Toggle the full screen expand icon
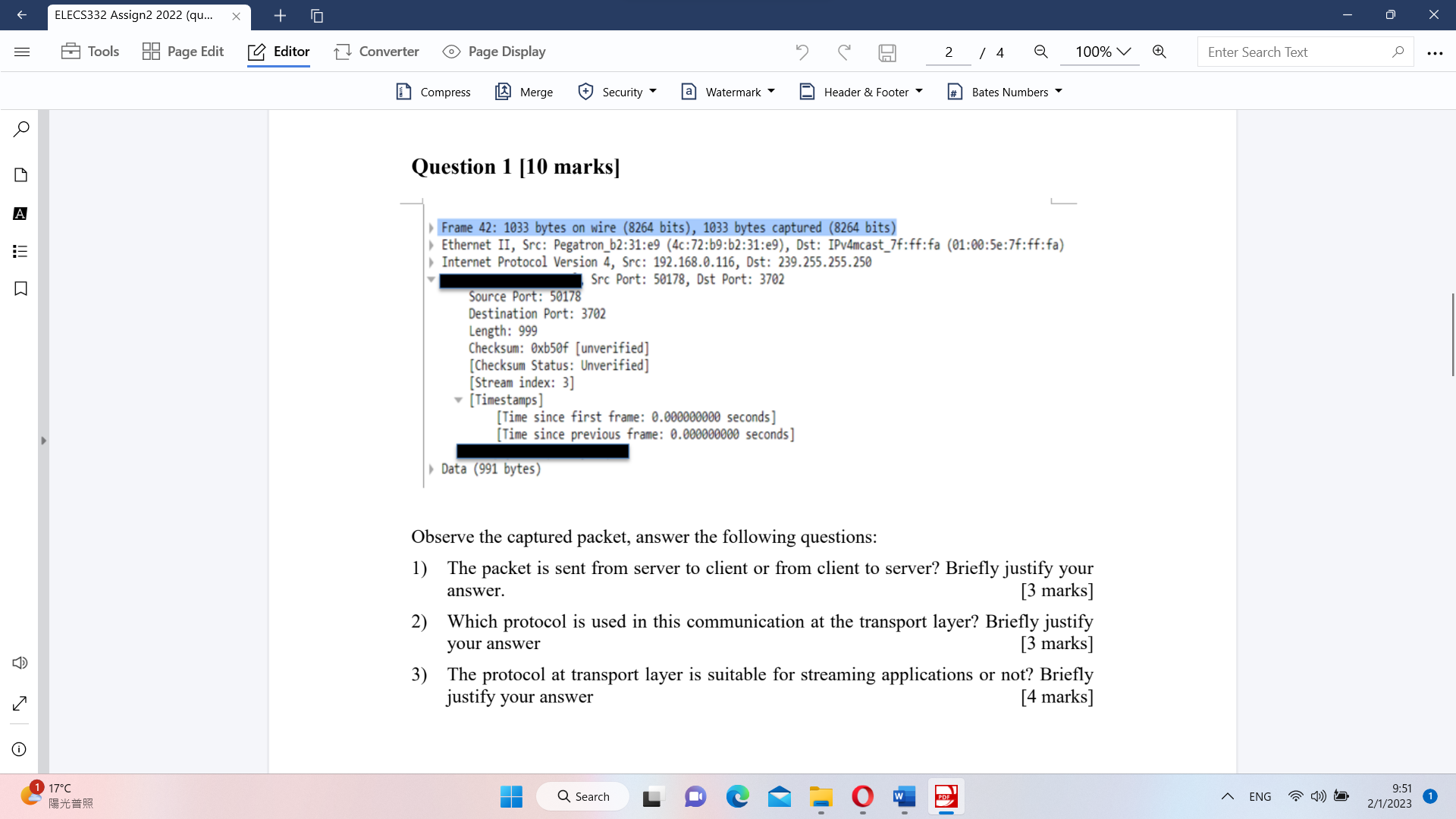Screen dimensions: 1456x819 click(x=20, y=704)
